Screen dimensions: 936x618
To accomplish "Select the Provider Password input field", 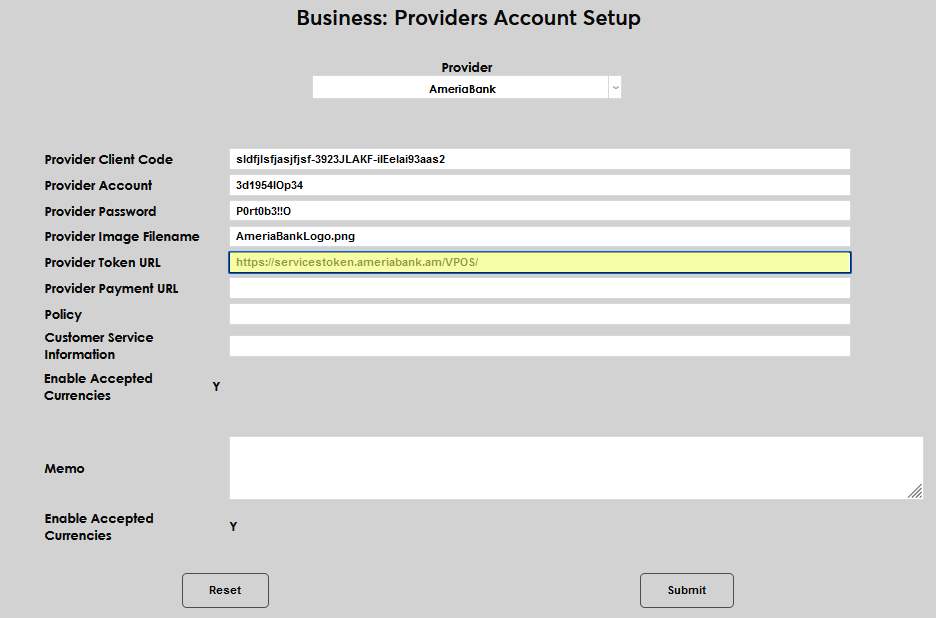I will coord(539,211).
